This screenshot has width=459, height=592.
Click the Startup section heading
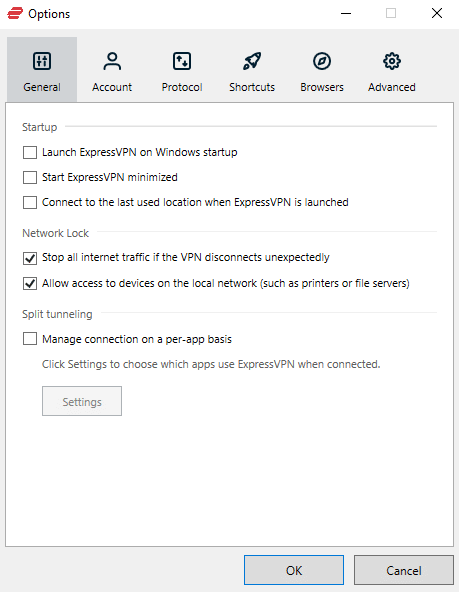(x=40, y=127)
